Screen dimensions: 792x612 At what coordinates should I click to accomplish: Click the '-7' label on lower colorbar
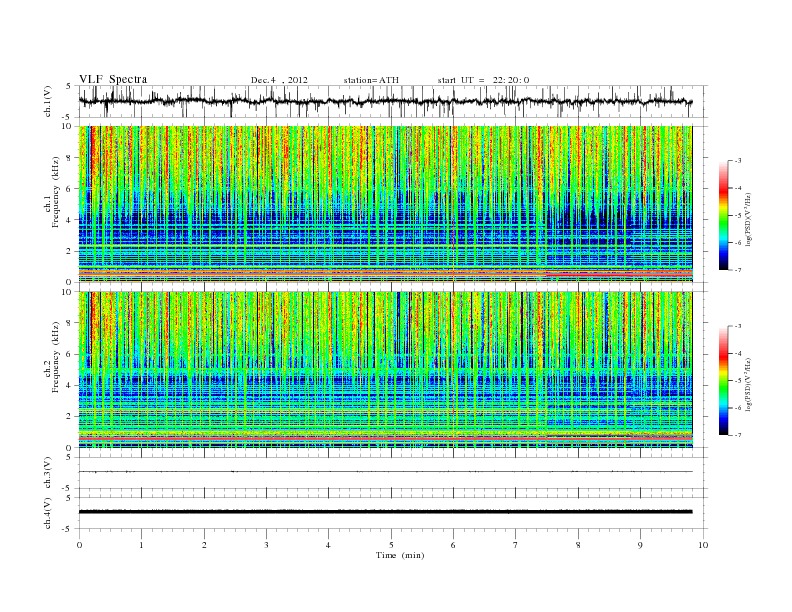738,435
